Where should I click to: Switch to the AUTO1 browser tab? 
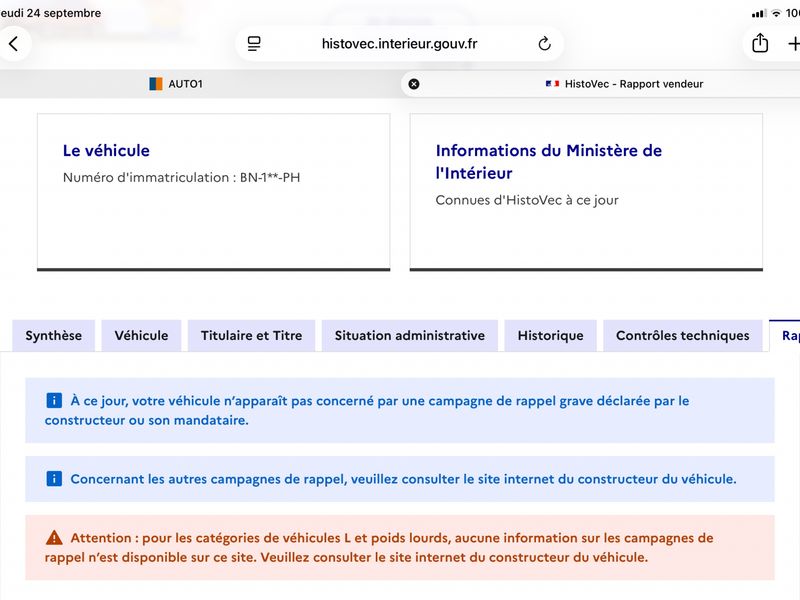[176, 84]
